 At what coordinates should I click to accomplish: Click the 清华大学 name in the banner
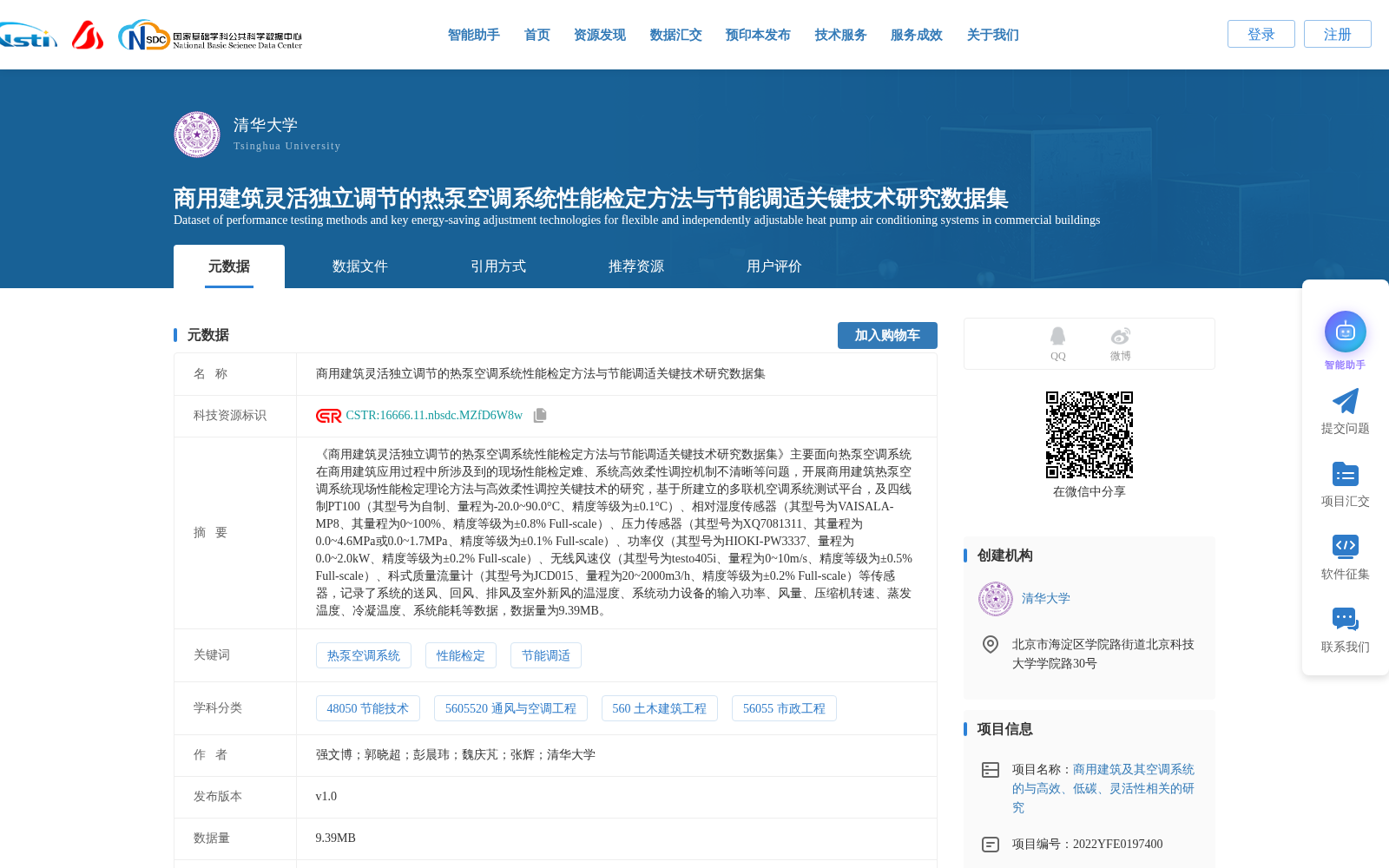pyautogui.click(x=266, y=125)
